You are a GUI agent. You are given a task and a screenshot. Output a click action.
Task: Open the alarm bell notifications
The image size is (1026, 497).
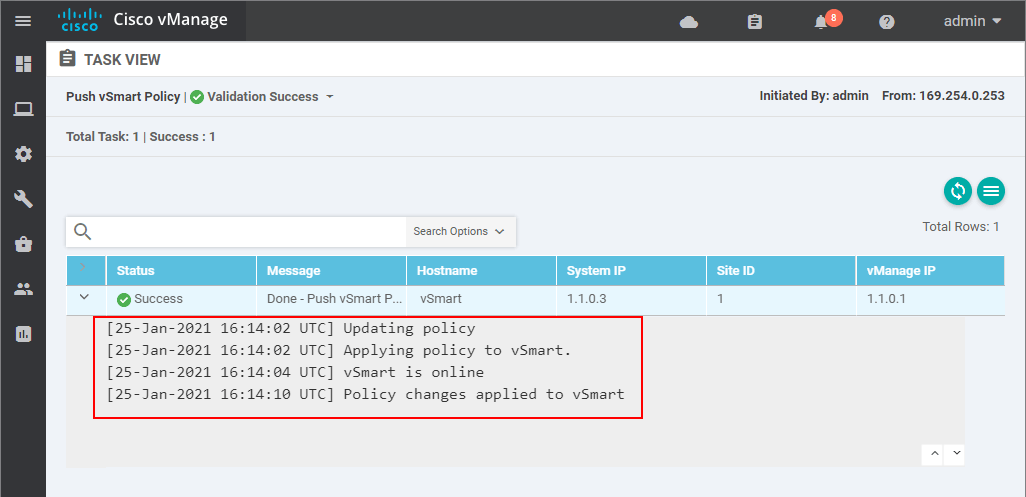[x=821, y=22]
